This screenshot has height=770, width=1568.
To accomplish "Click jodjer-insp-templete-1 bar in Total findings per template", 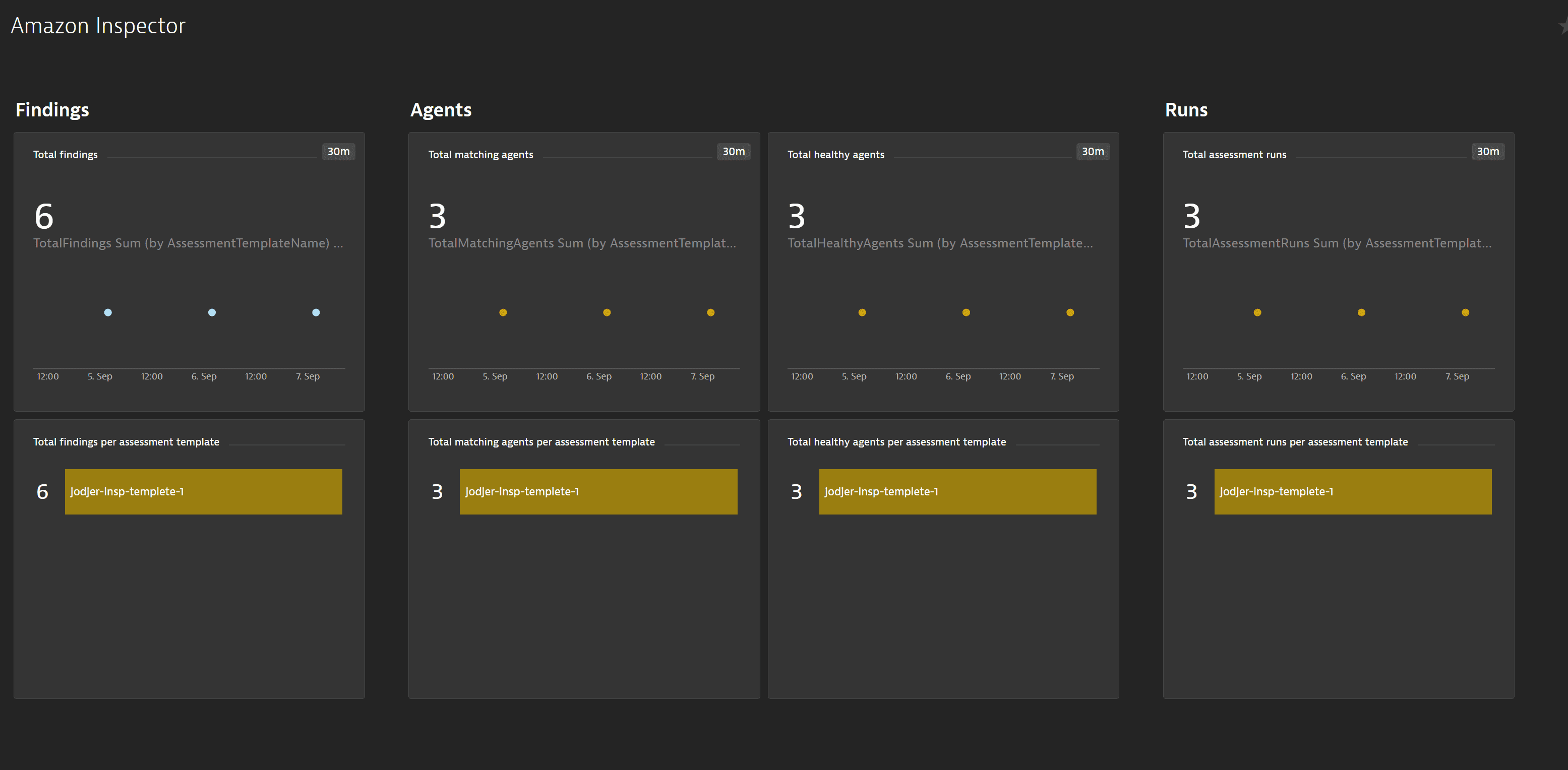I will coord(203,491).
